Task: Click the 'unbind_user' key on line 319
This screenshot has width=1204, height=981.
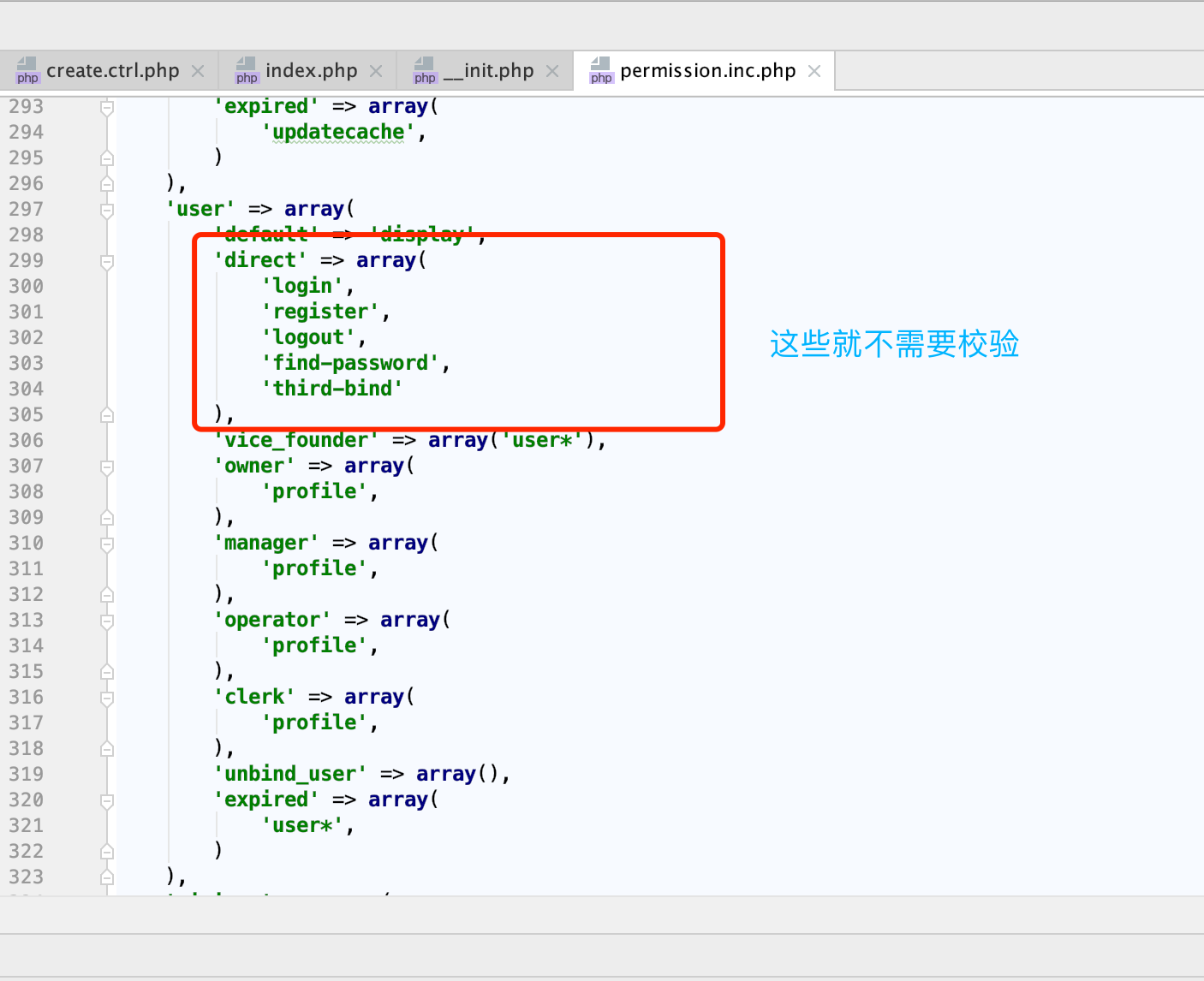Action: point(290,774)
